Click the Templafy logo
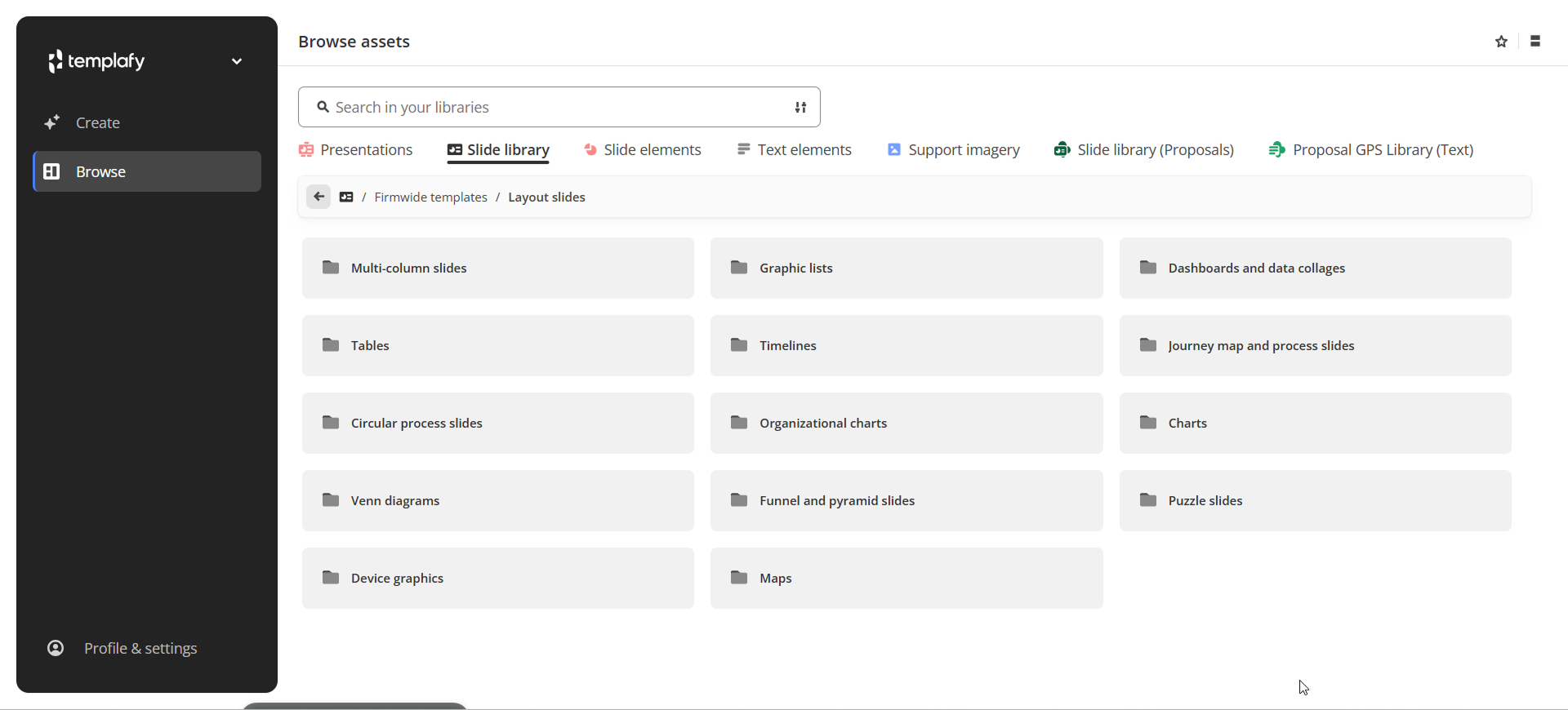The height and width of the screenshot is (710, 1568). [96, 61]
